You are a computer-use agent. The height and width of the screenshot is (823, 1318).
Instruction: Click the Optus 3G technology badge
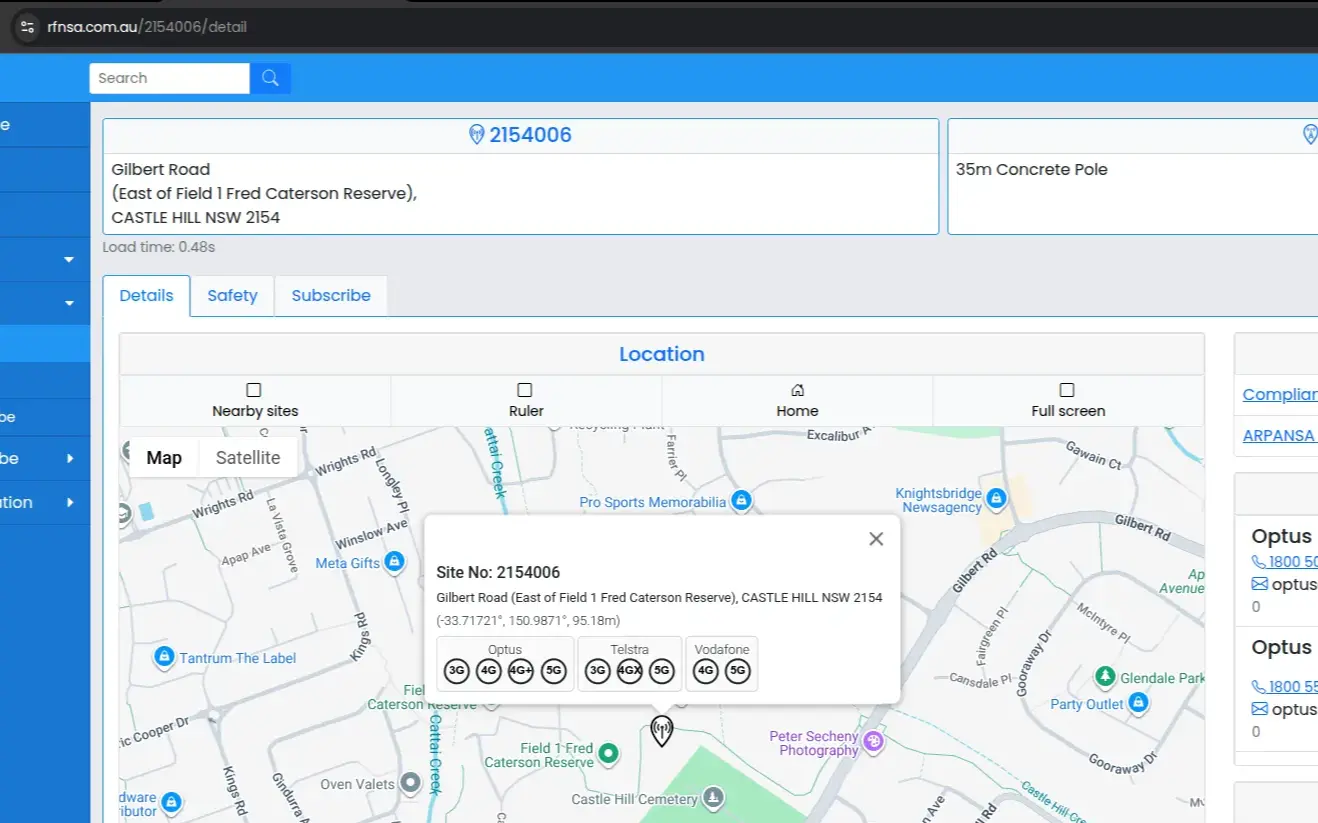(x=457, y=672)
